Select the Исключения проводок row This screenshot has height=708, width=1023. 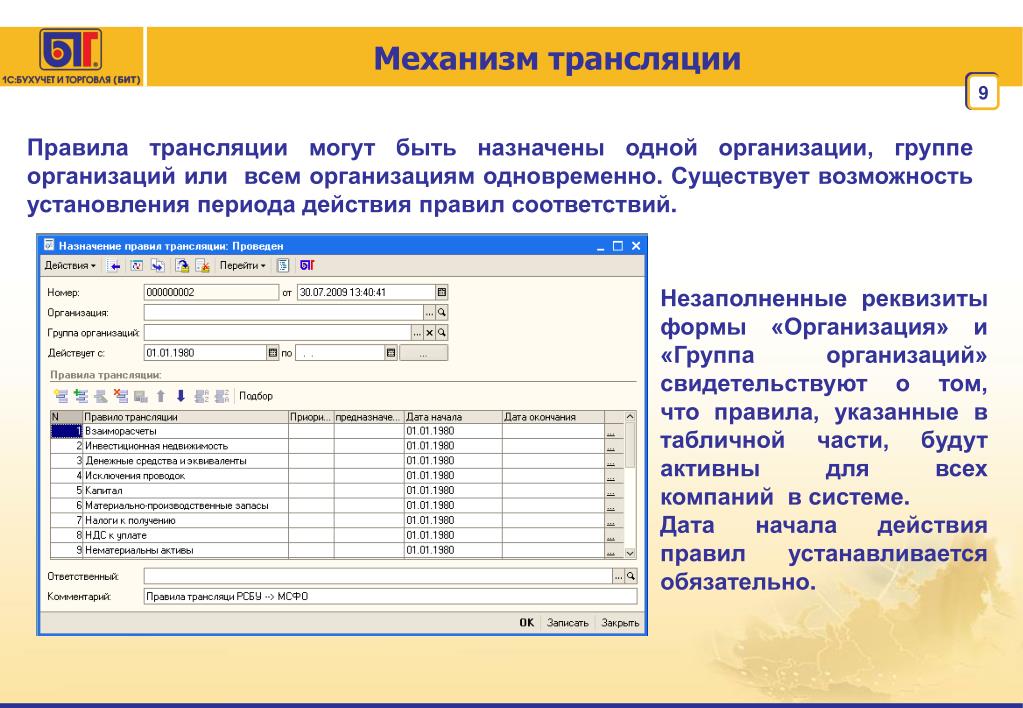pyautogui.click(x=337, y=476)
